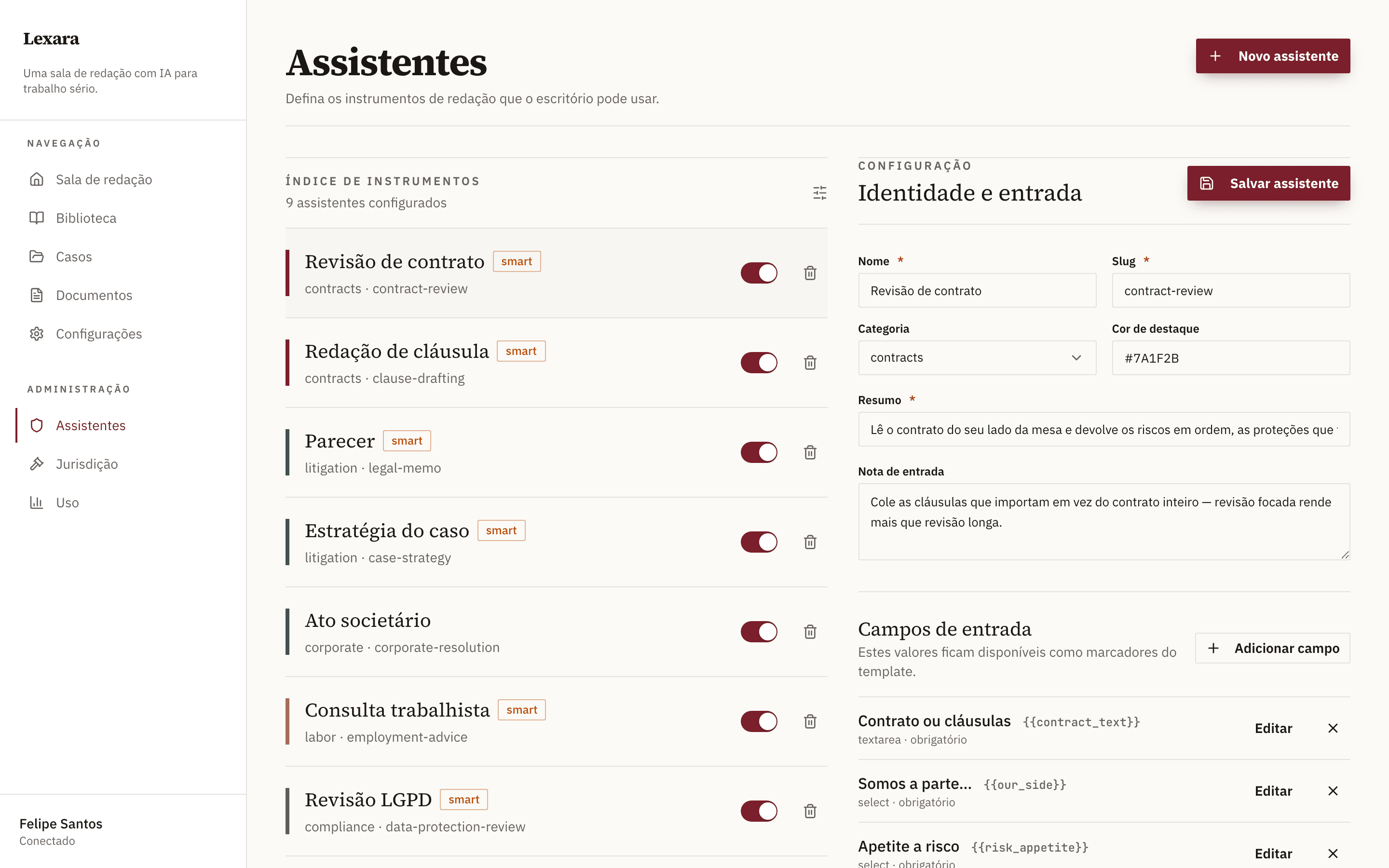Save with Salvar assistente button
This screenshot has width=1389, height=868.
(x=1268, y=183)
